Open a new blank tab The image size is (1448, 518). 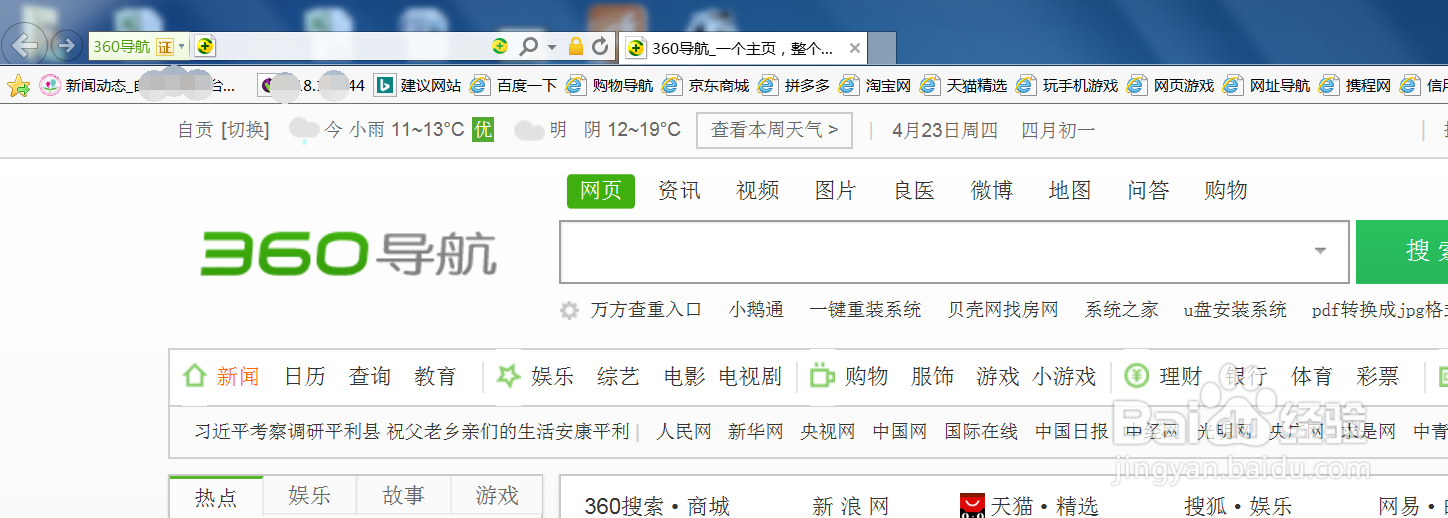(881, 48)
